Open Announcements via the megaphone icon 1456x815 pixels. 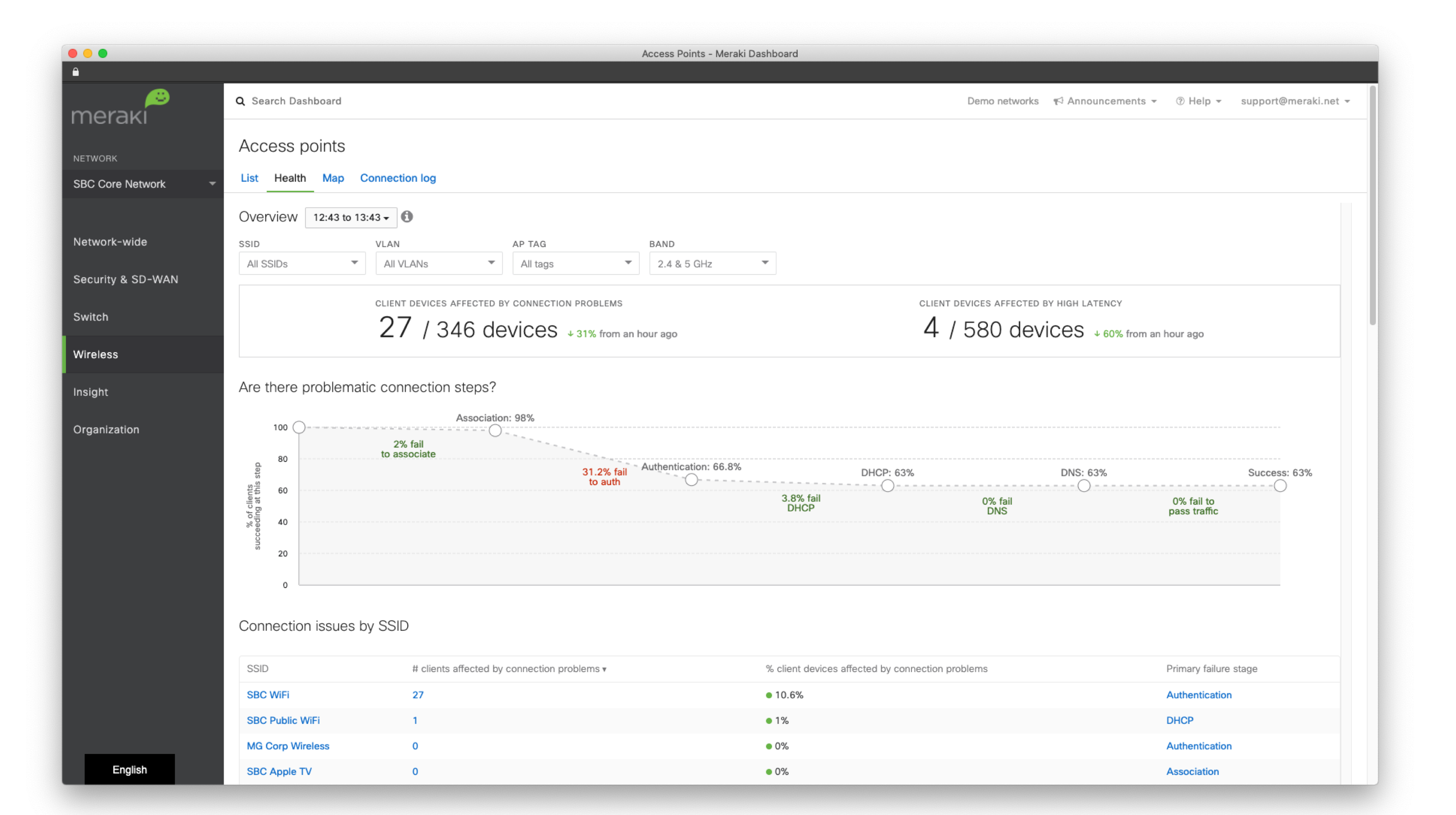[x=1058, y=101]
